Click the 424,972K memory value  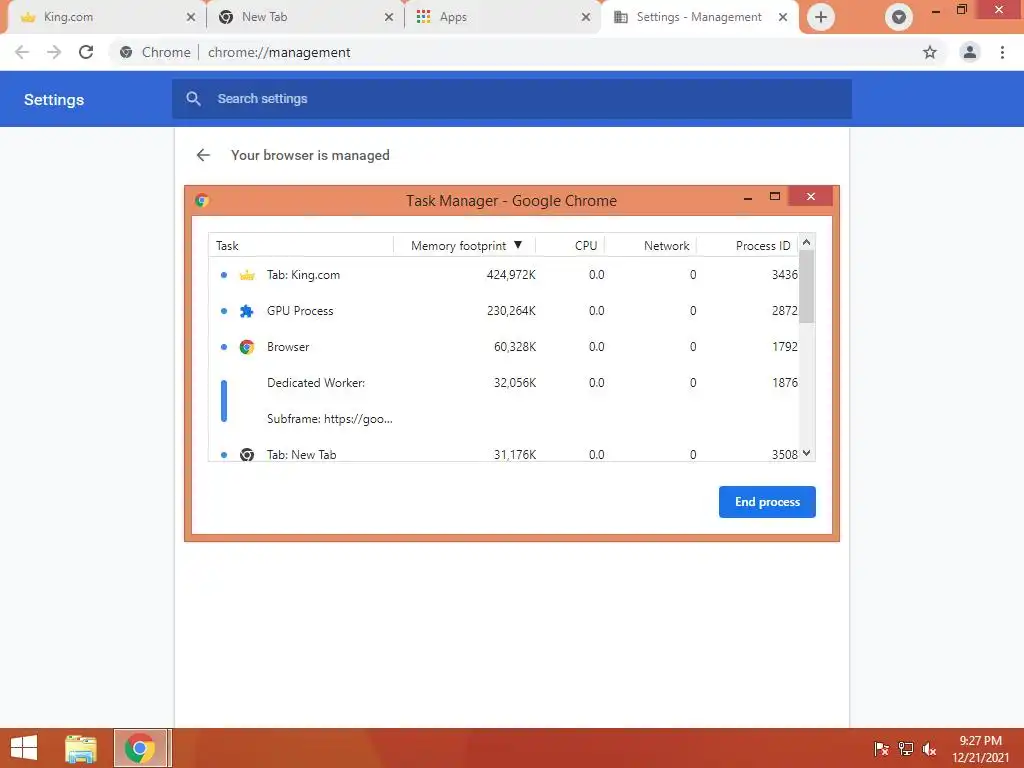[511, 275]
